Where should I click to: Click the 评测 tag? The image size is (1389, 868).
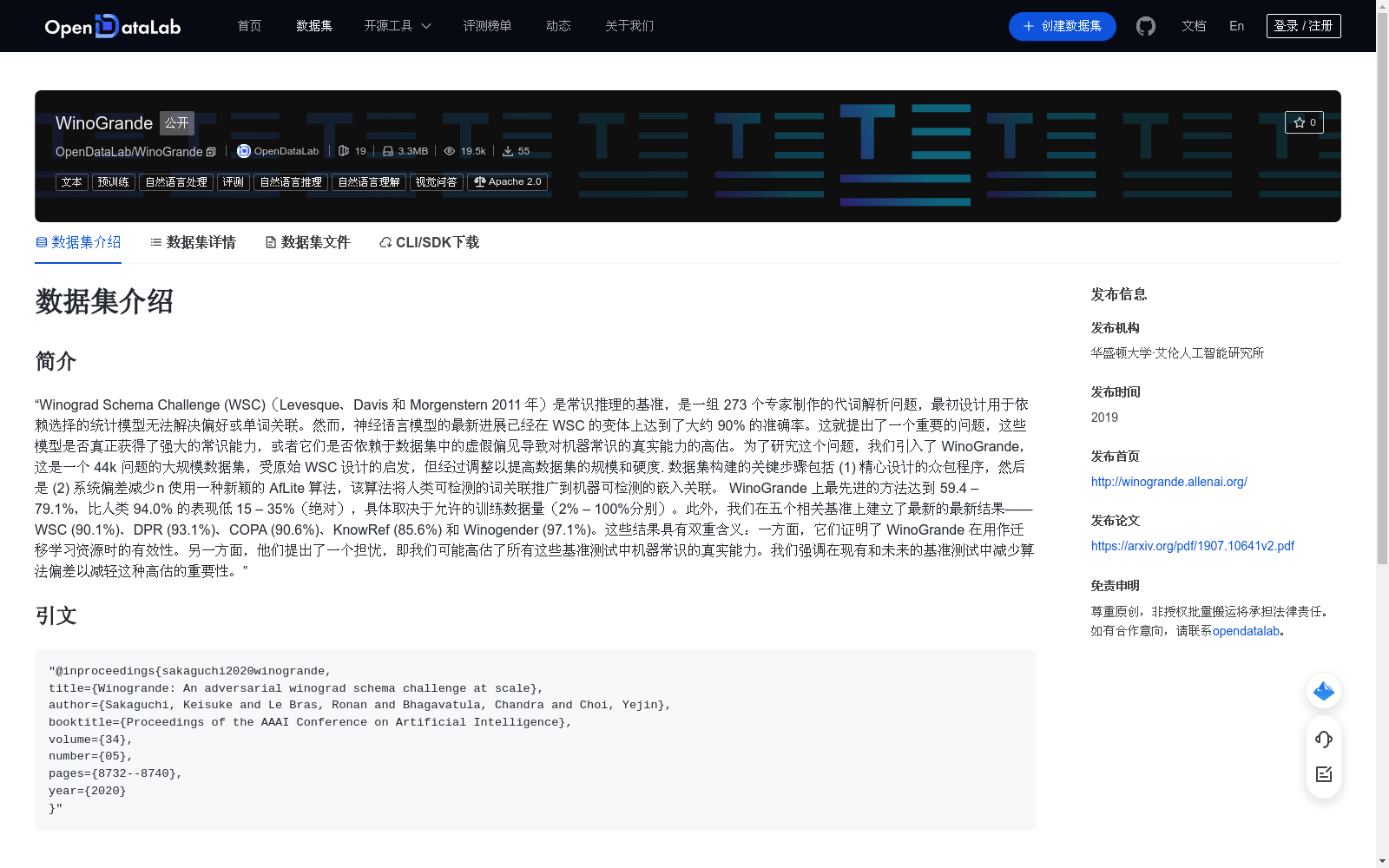234,182
